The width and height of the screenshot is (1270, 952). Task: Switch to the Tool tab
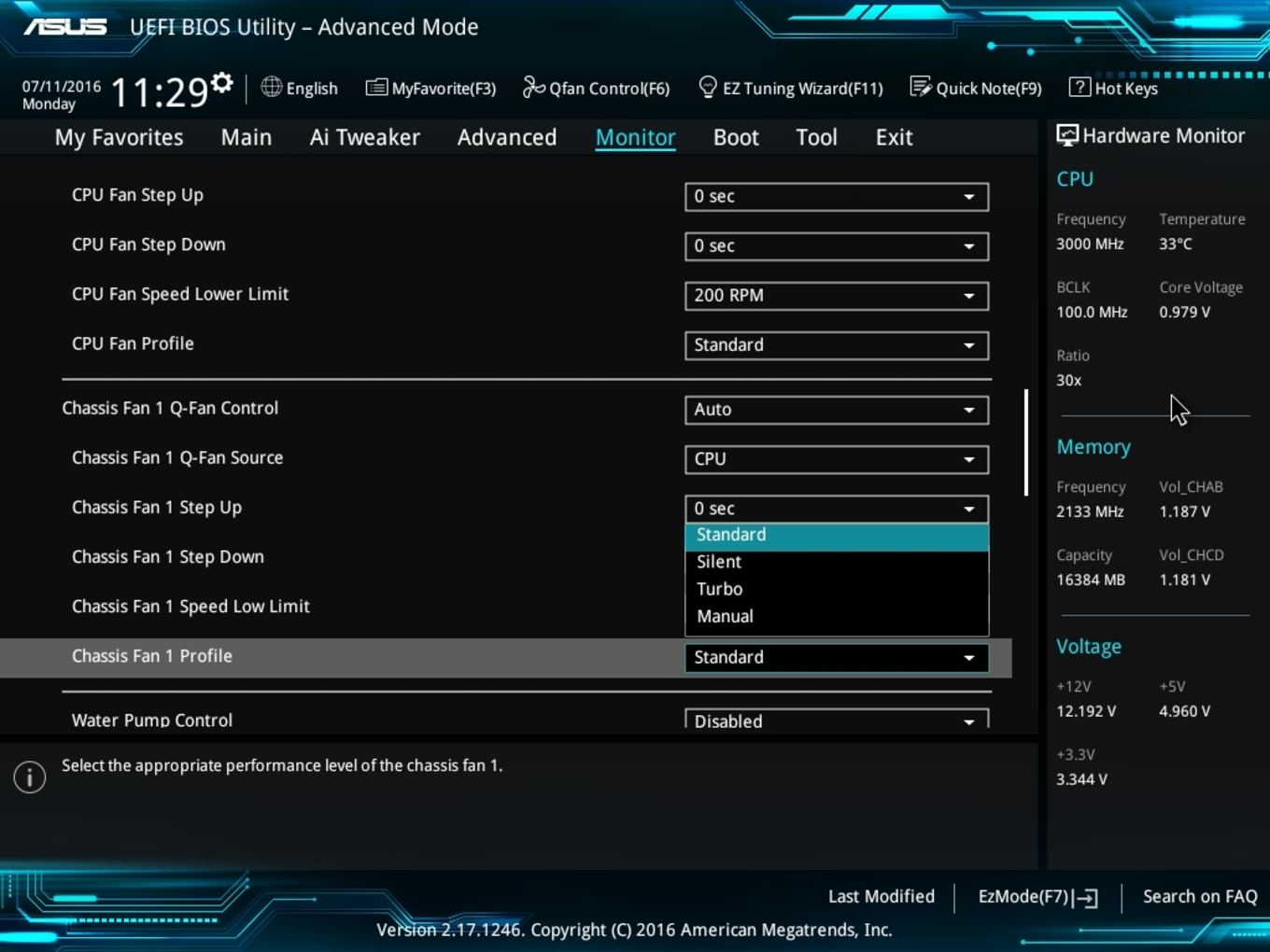point(816,137)
